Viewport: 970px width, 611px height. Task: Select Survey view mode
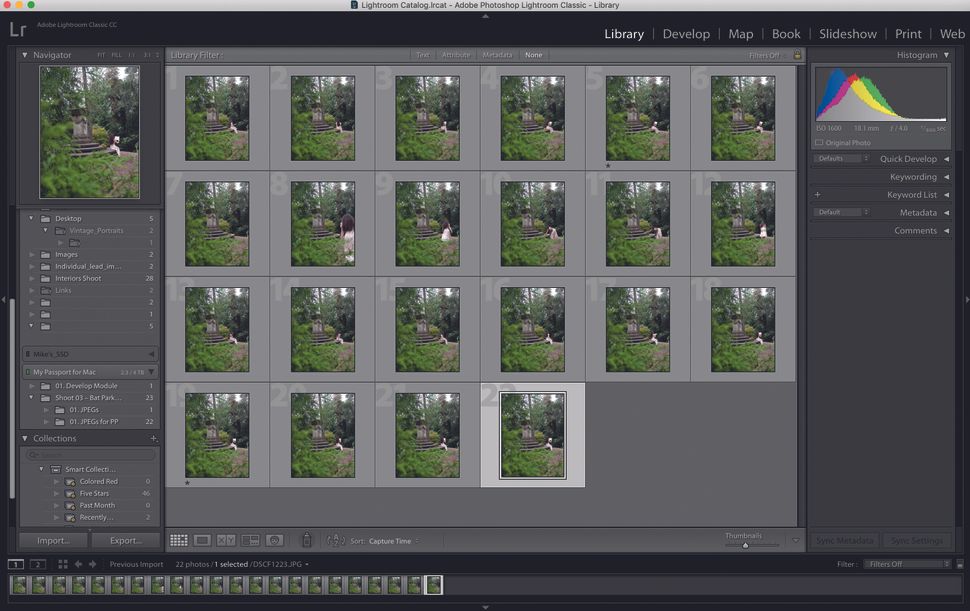(x=252, y=540)
